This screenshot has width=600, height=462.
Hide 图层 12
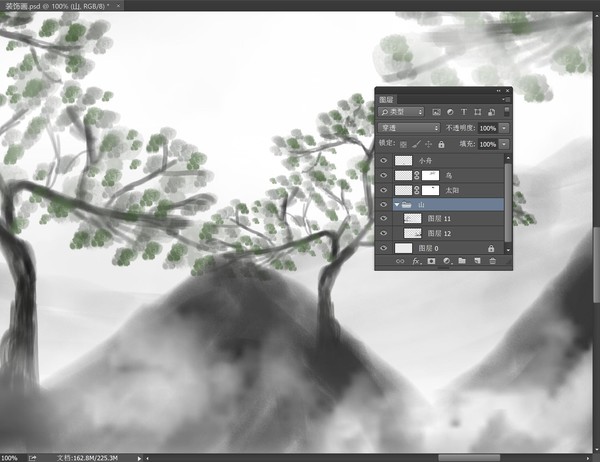point(384,233)
